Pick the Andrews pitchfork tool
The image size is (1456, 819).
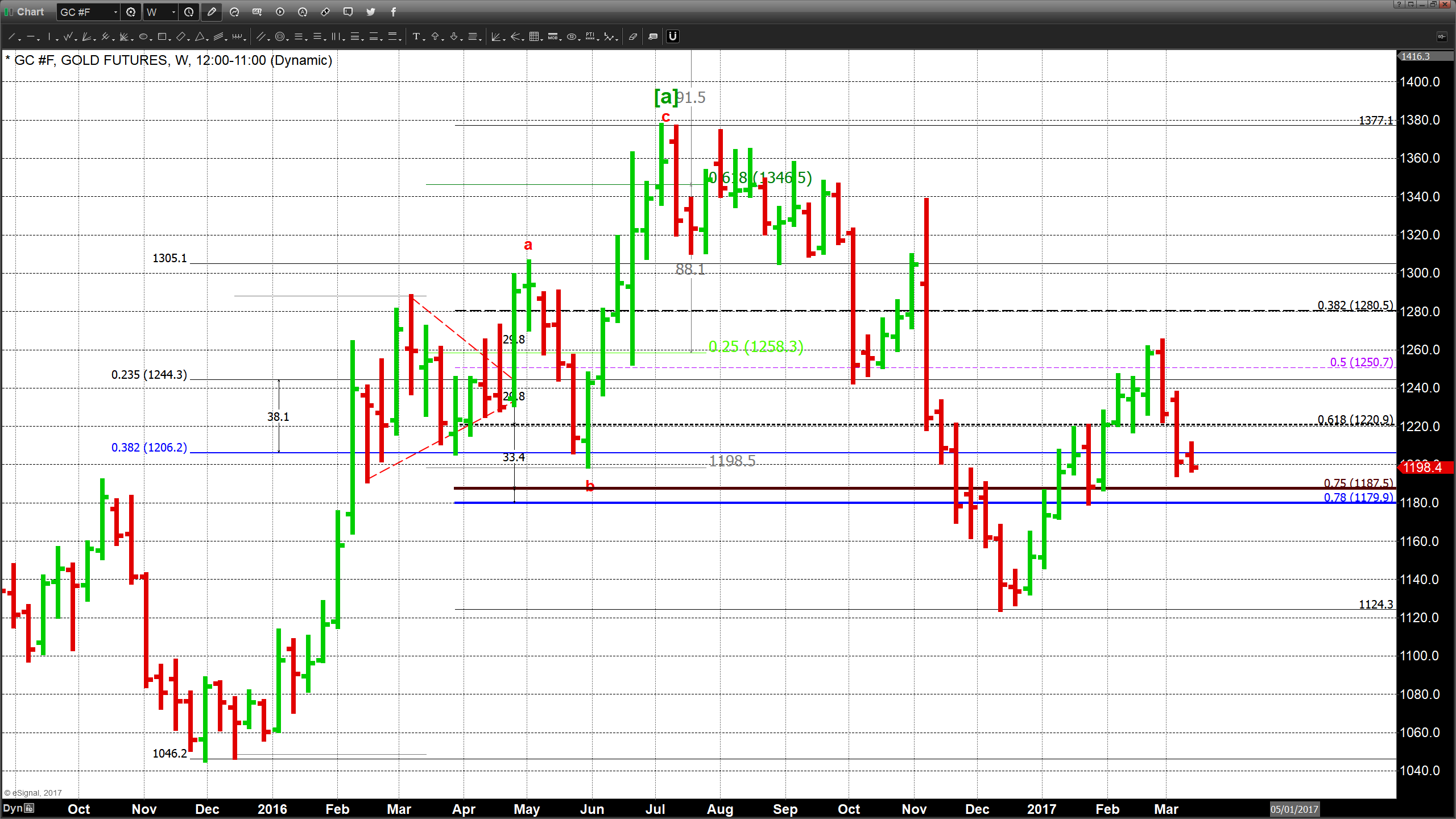(x=105, y=37)
